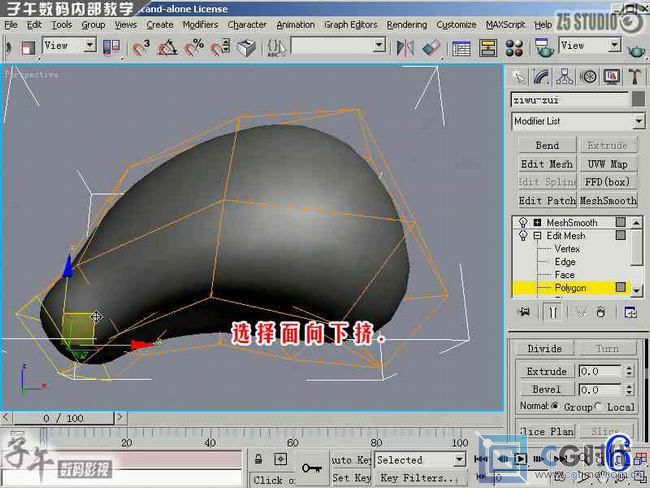Screen dimensions: 650x488
Task: Expand the MeshSmooth modifier entry
Action: click(537, 223)
